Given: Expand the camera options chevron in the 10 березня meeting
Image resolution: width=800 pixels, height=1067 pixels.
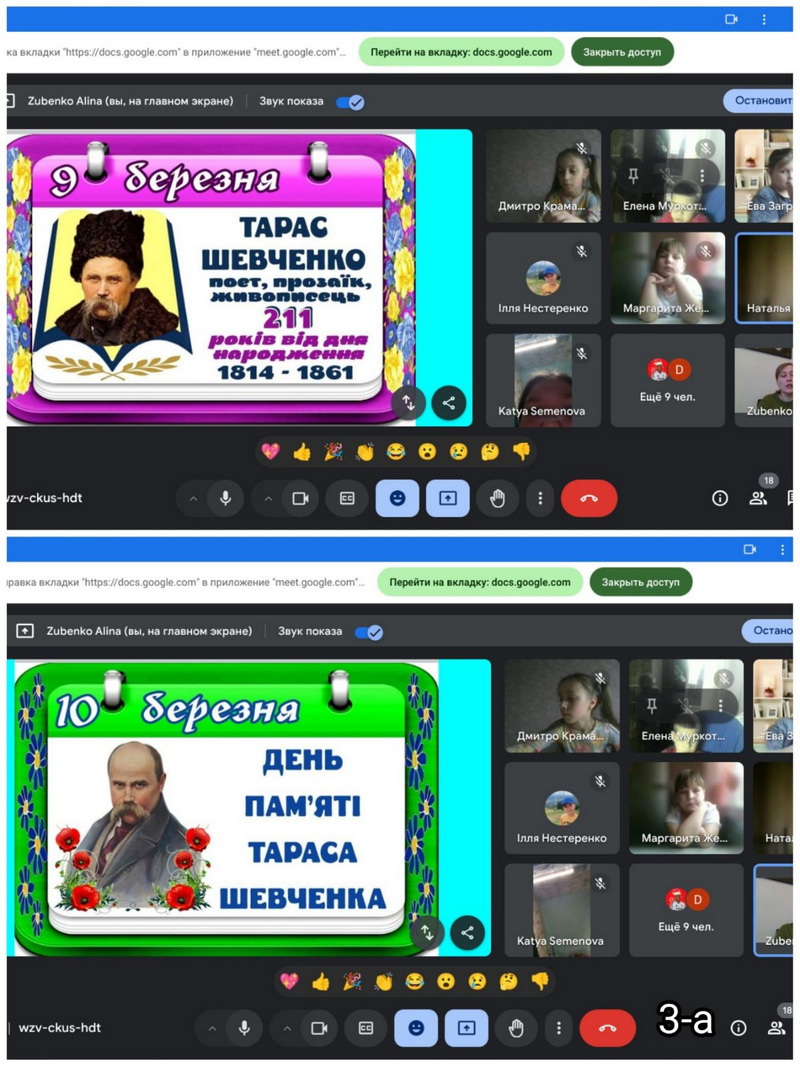Looking at the screenshot, I should point(287,1027).
